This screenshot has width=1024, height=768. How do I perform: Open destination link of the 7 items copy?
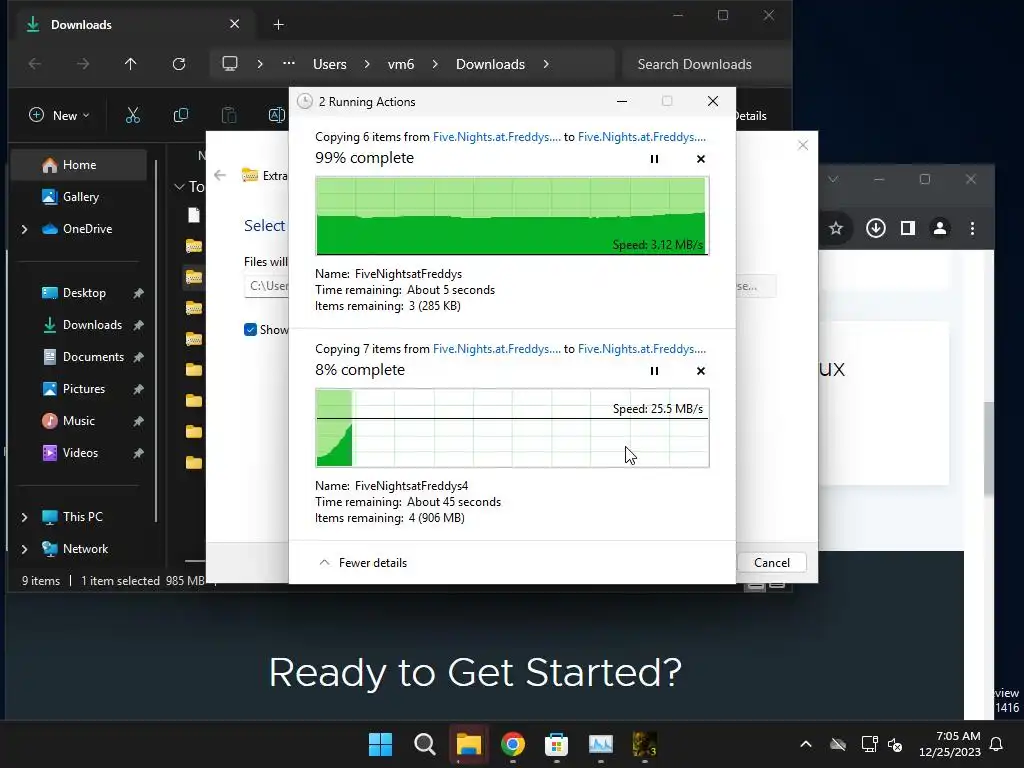641,349
